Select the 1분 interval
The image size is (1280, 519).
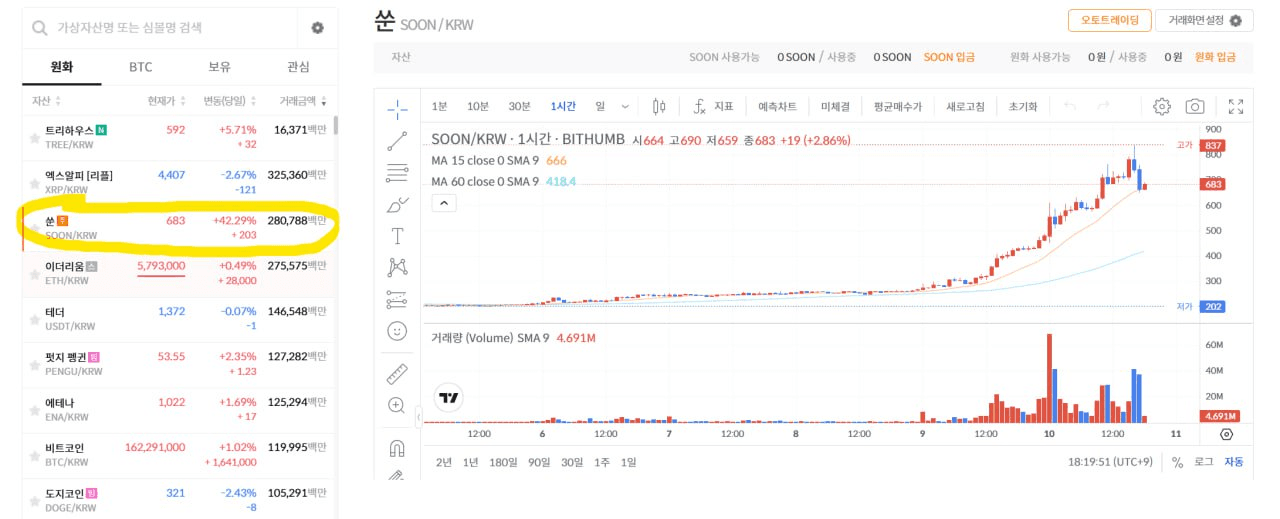coord(440,106)
